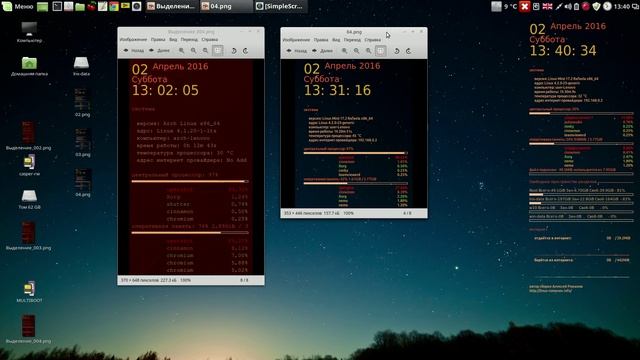The height and width of the screenshot is (360, 640).
Task: Open Переход menu in 04.png window
Action: (x=352, y=40)
